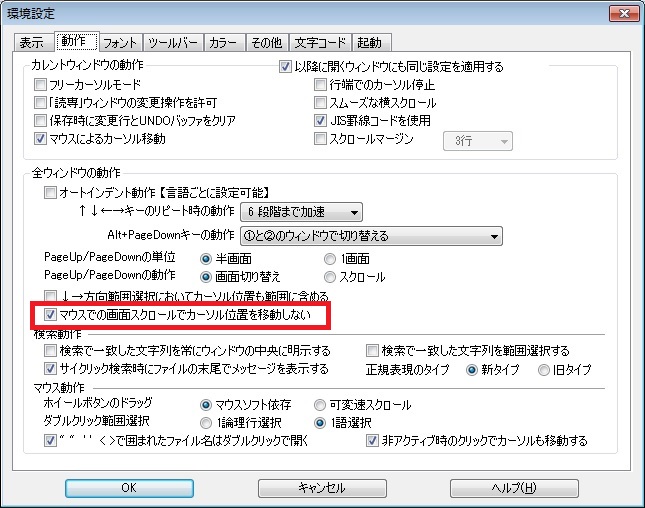Open the フォント tab

tap(120, 42)
